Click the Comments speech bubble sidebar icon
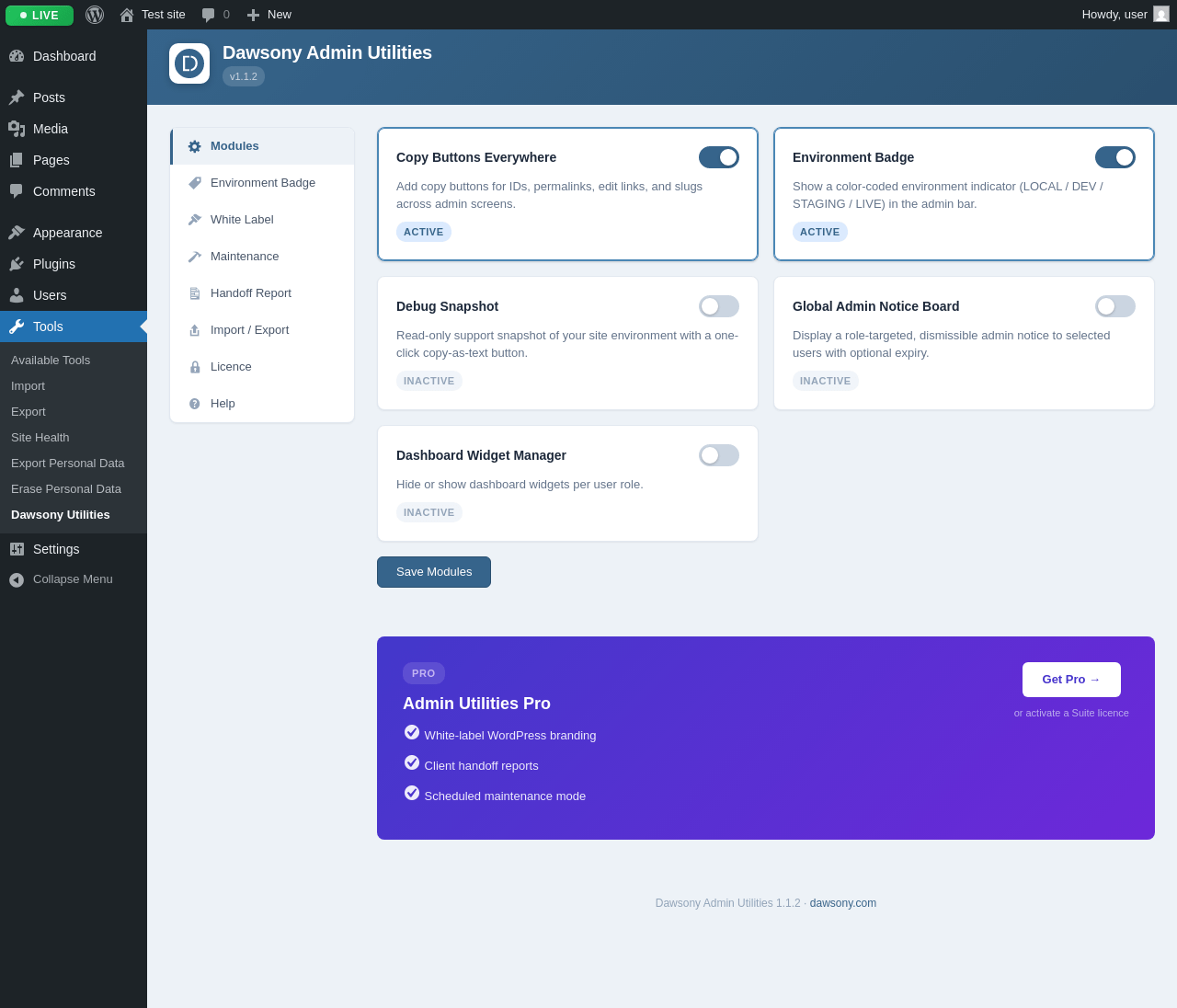The height and width of the screenshot is (1008, 1177). pos(17,191)
